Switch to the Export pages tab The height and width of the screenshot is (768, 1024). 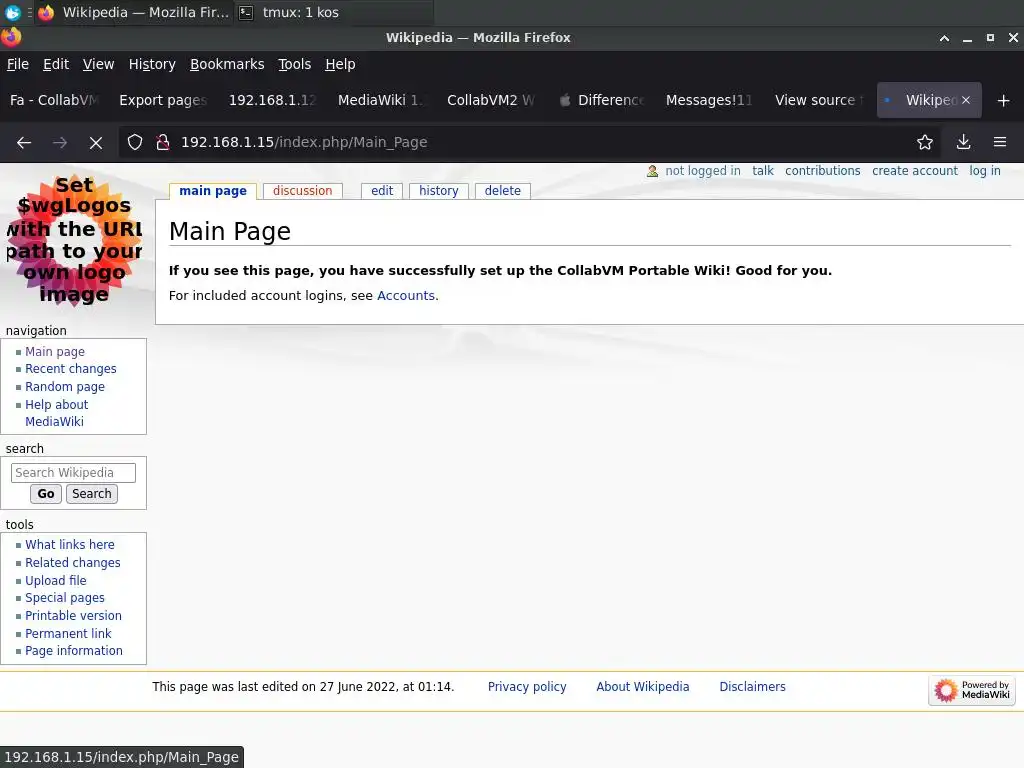click(163, 100)
